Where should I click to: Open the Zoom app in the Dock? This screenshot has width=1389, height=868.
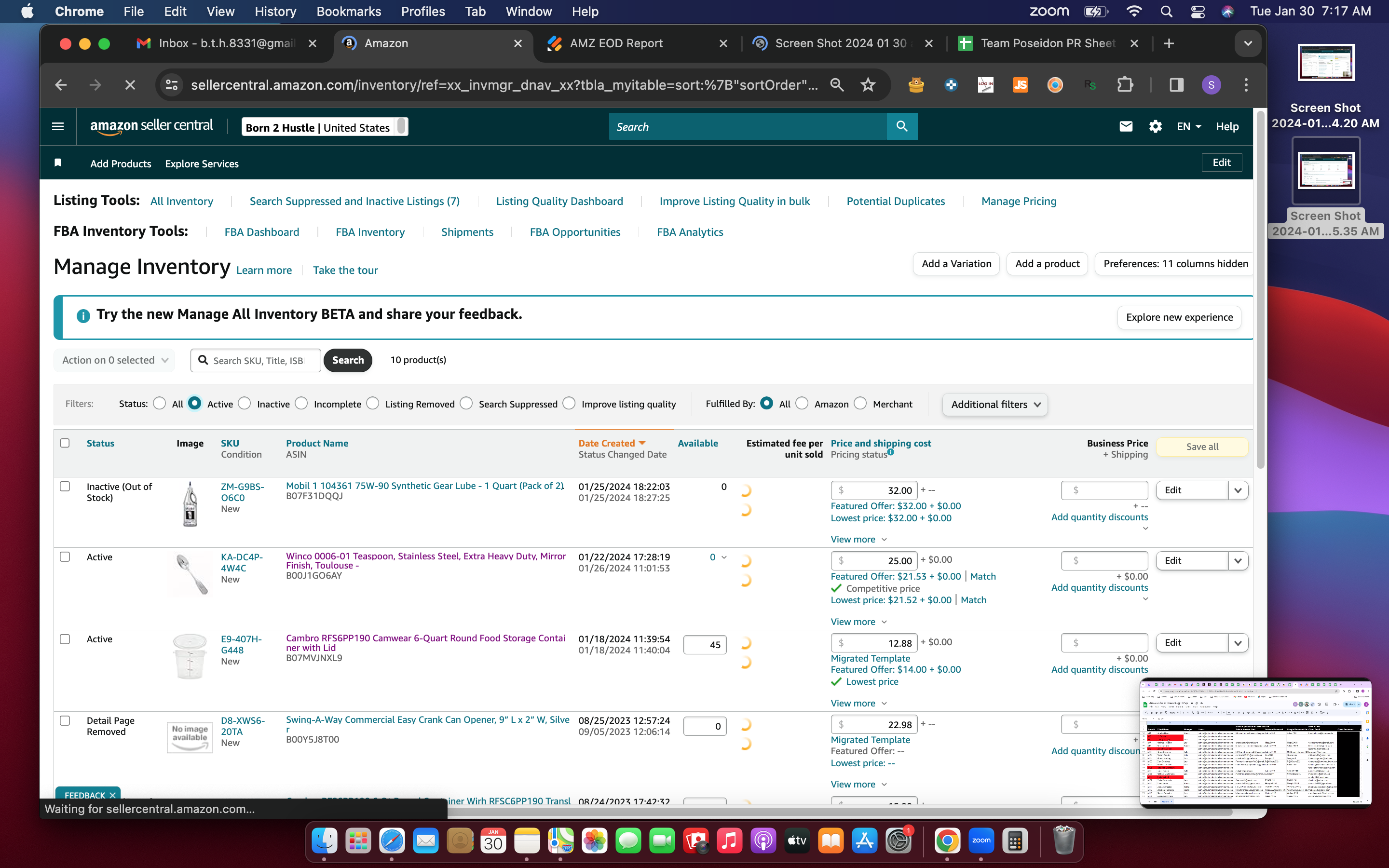(x=981, y=841)
